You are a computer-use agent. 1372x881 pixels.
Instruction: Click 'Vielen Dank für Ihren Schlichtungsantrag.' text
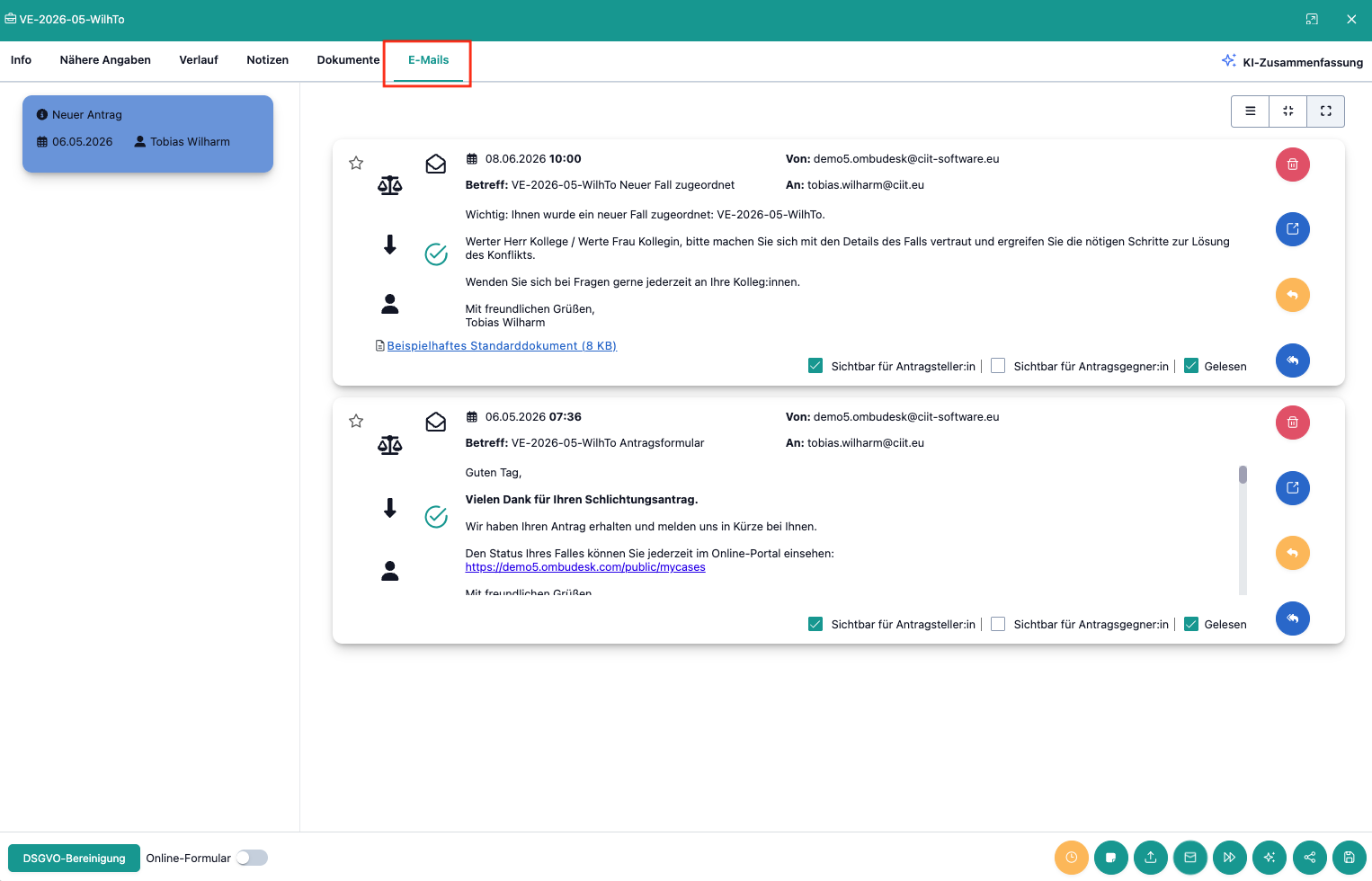tap(582, 500)
